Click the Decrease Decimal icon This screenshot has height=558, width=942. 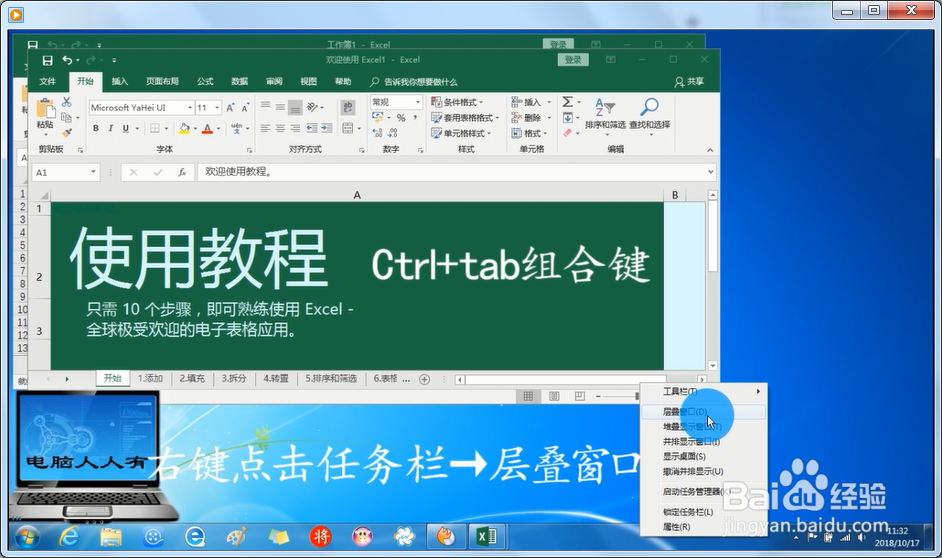392,133
